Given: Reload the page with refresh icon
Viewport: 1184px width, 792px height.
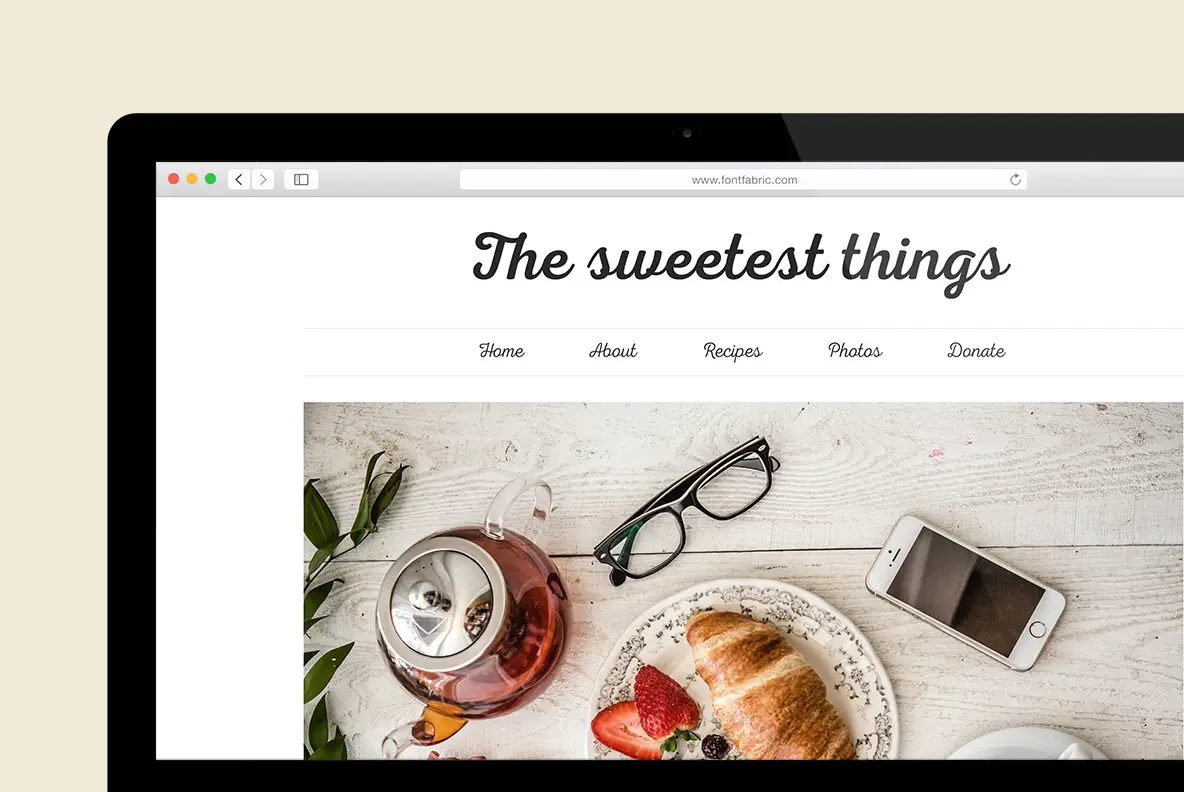Looking at the screenshot, I should [1015, 180].
